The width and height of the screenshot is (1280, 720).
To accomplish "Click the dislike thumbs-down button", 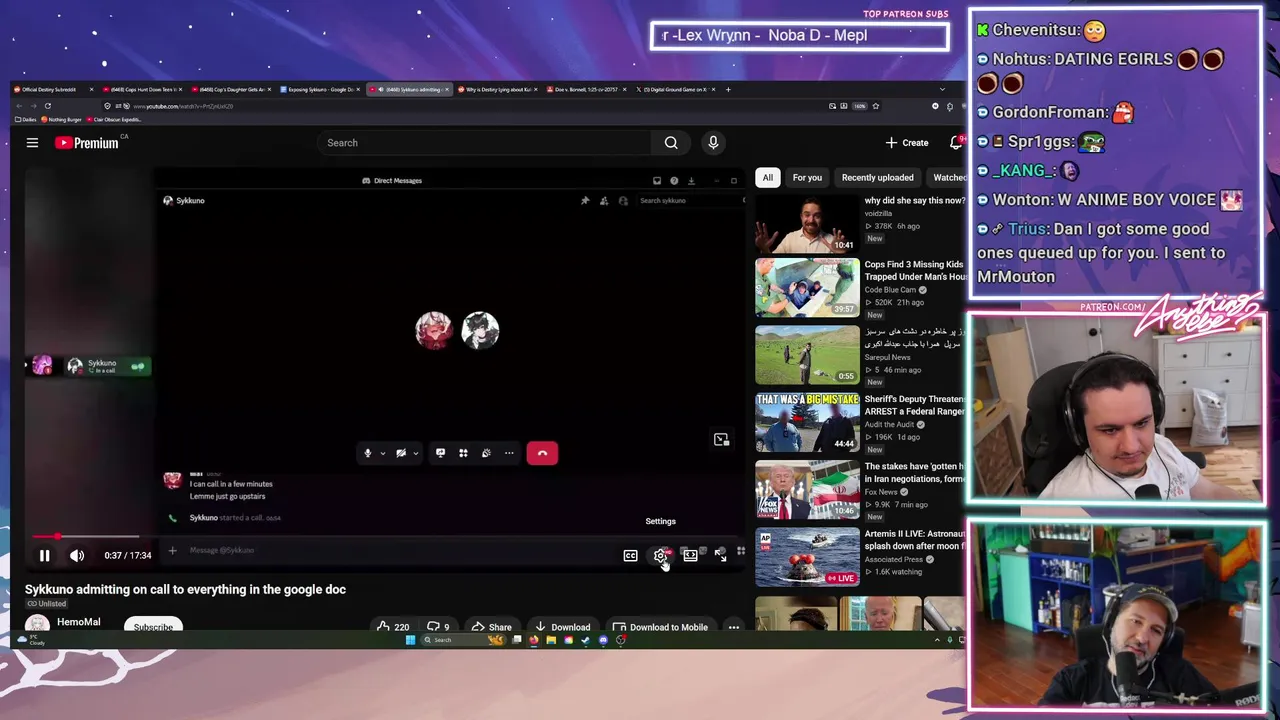I will (438, 627).
